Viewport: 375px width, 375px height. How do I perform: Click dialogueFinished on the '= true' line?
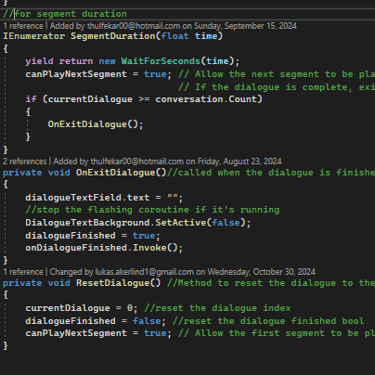(x=71, y=236)
